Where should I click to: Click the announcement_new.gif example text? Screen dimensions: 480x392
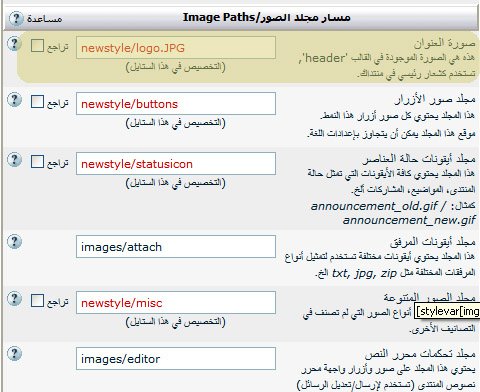(x=409, y=220)
